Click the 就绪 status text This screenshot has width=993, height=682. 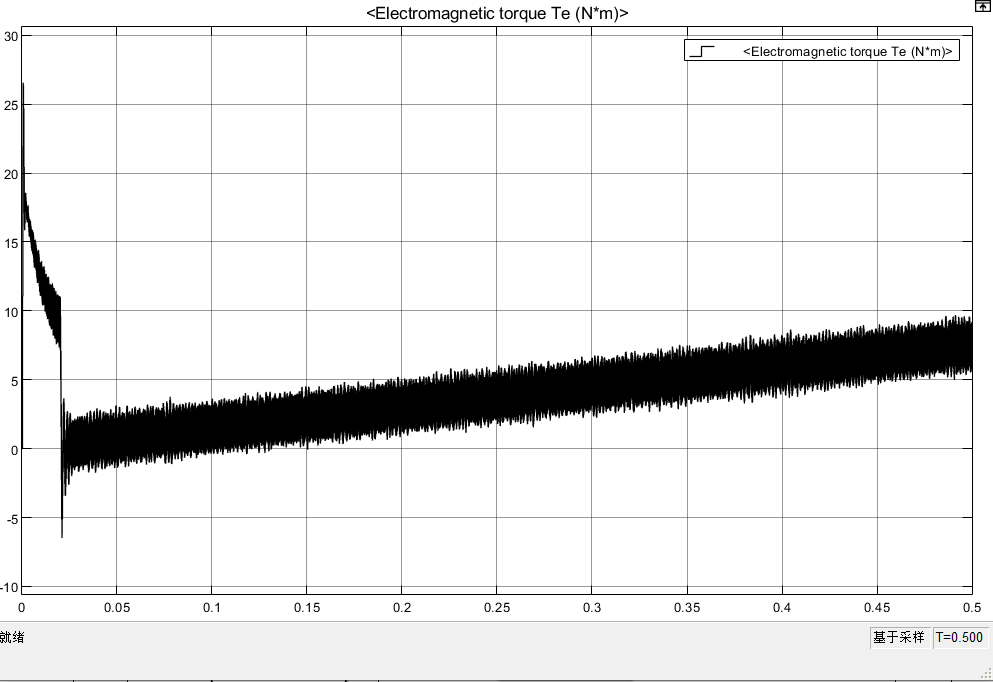coord(13,637)
